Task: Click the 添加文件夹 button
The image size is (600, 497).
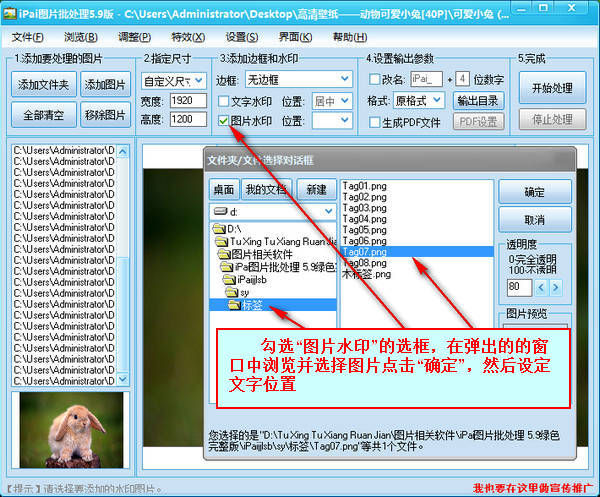Action: (x=44, y=84)
